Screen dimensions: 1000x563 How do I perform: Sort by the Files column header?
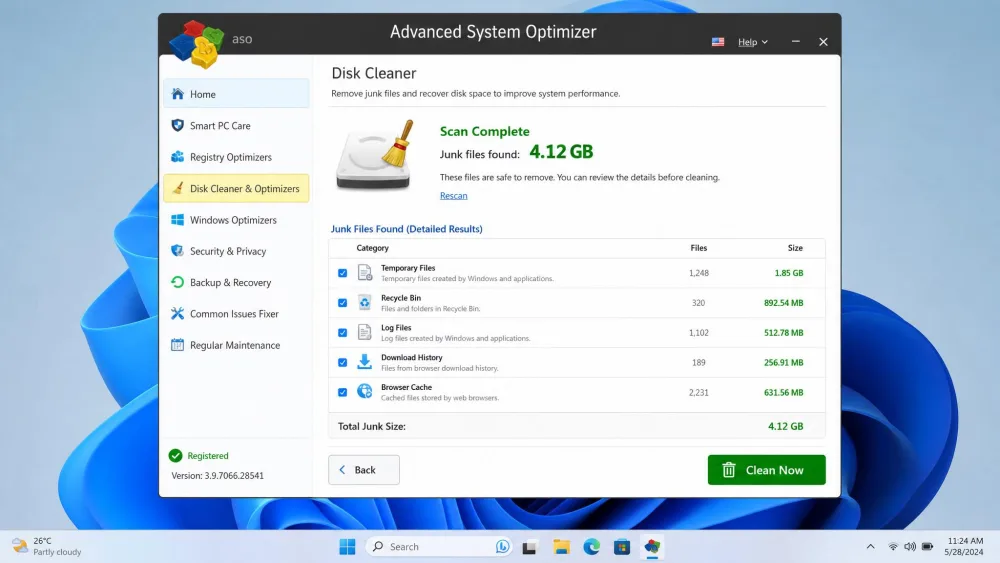point(698,248)
